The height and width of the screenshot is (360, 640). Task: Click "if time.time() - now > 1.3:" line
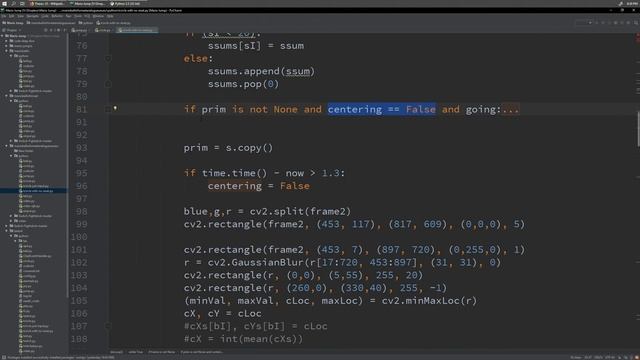tap(264, 173)
